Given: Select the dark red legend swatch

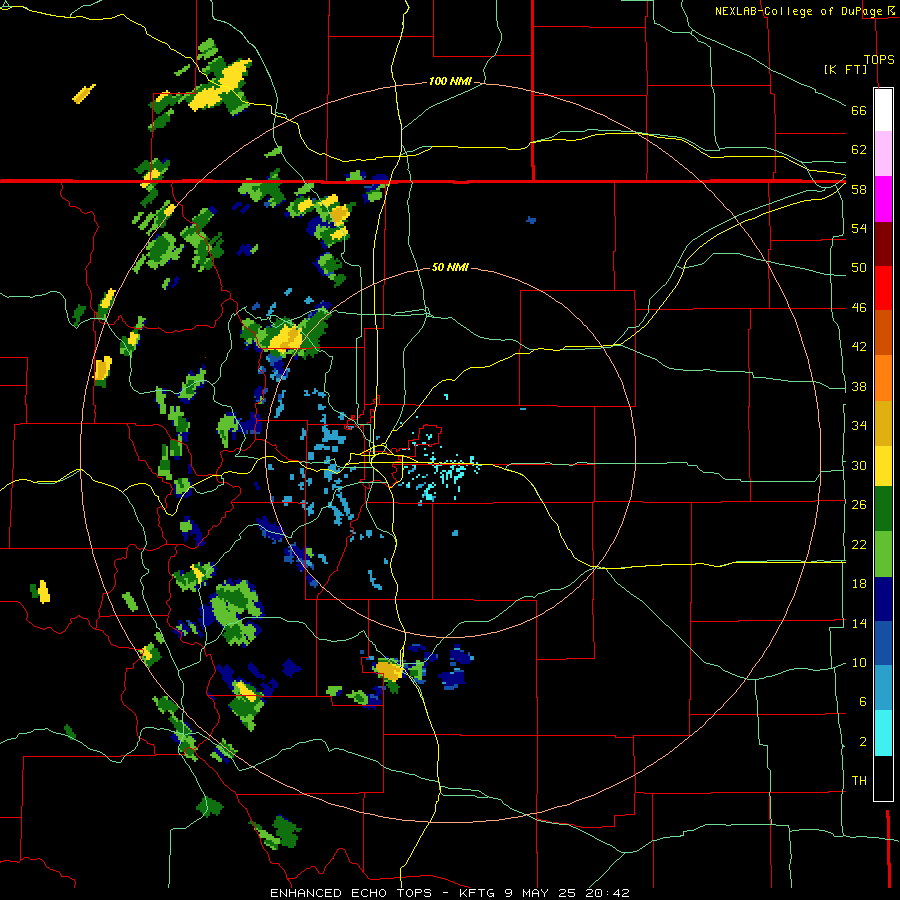Looking at the screenshot, I should 883,244.
